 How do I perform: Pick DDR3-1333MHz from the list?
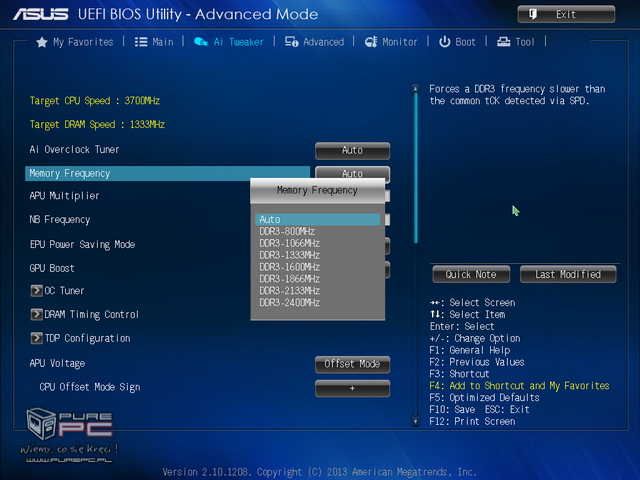click(x=289, y=255)
